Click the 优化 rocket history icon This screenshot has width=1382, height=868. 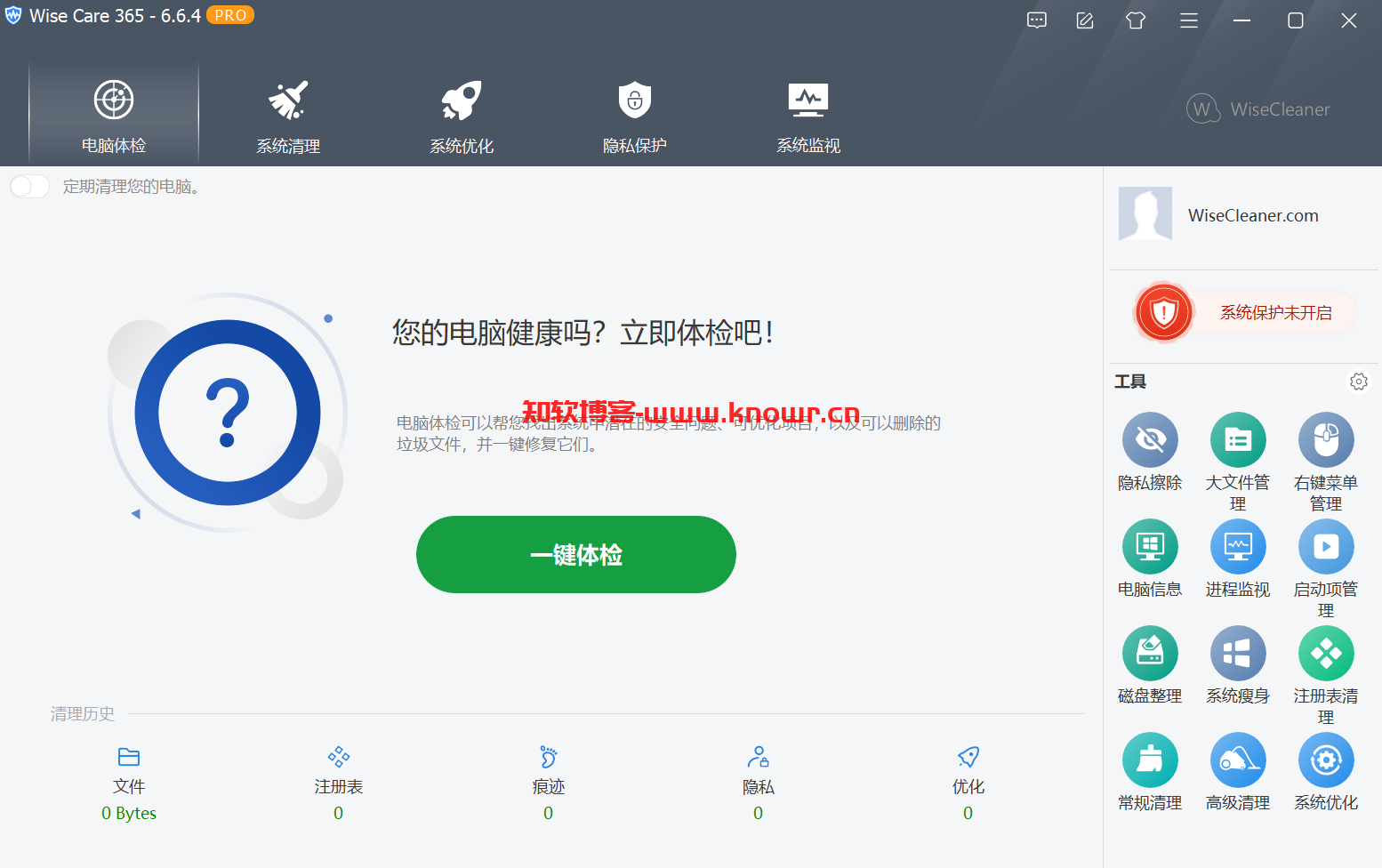click(968, 757)
